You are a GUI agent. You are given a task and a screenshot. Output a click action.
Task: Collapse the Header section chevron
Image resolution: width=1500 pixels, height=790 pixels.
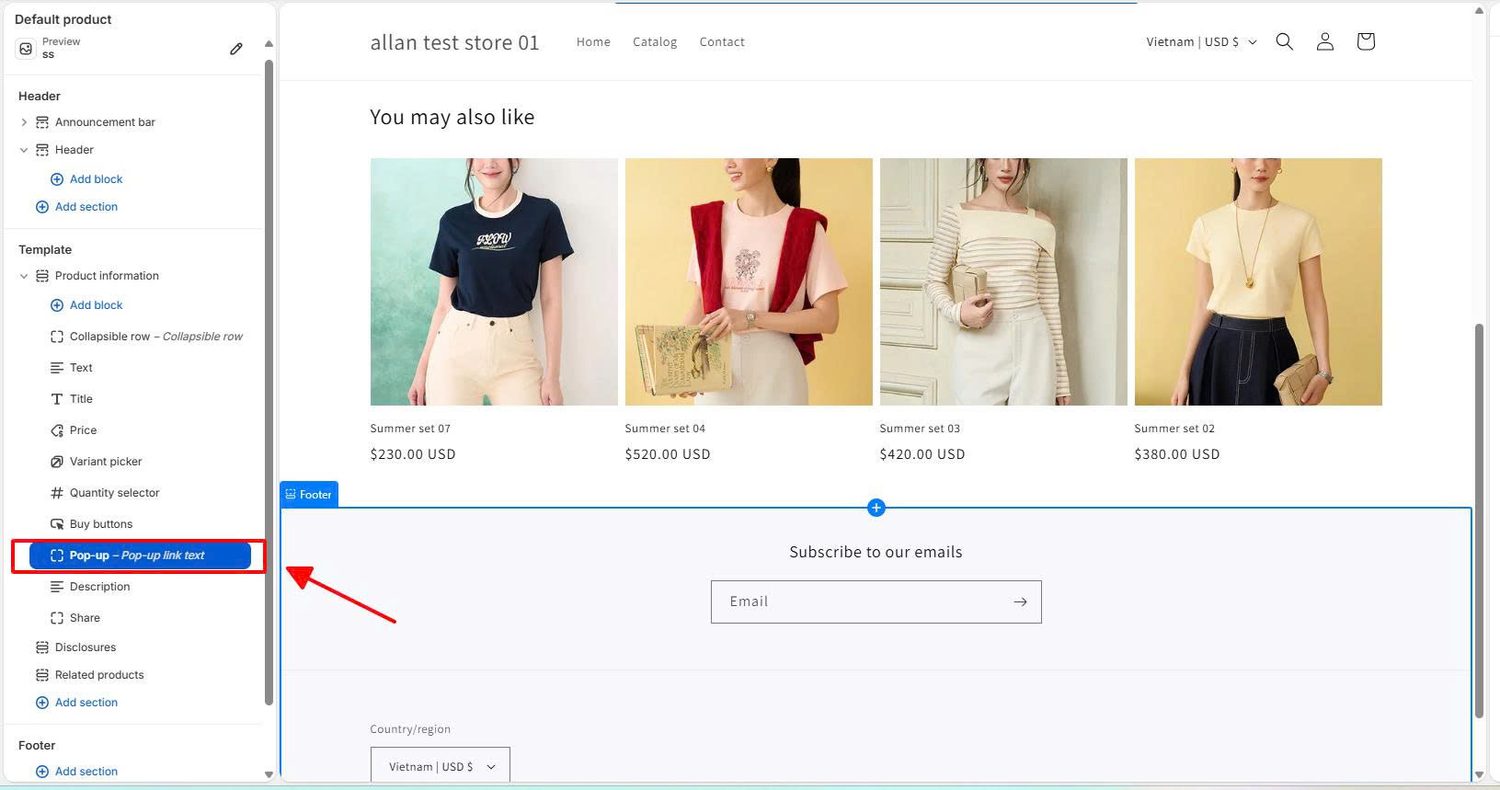(24, 150)
